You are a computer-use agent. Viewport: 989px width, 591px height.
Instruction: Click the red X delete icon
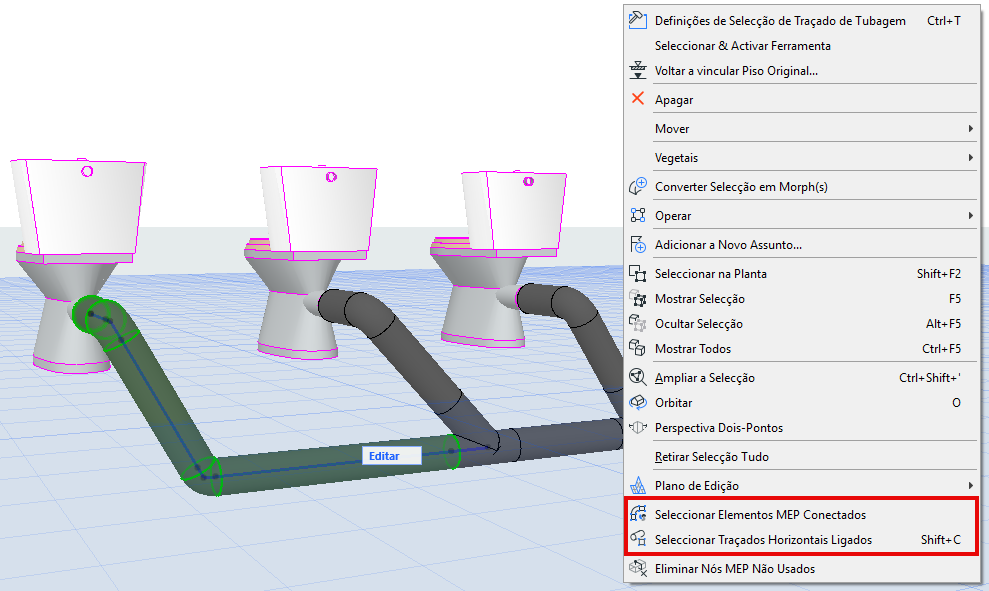(x=638, y=98)
